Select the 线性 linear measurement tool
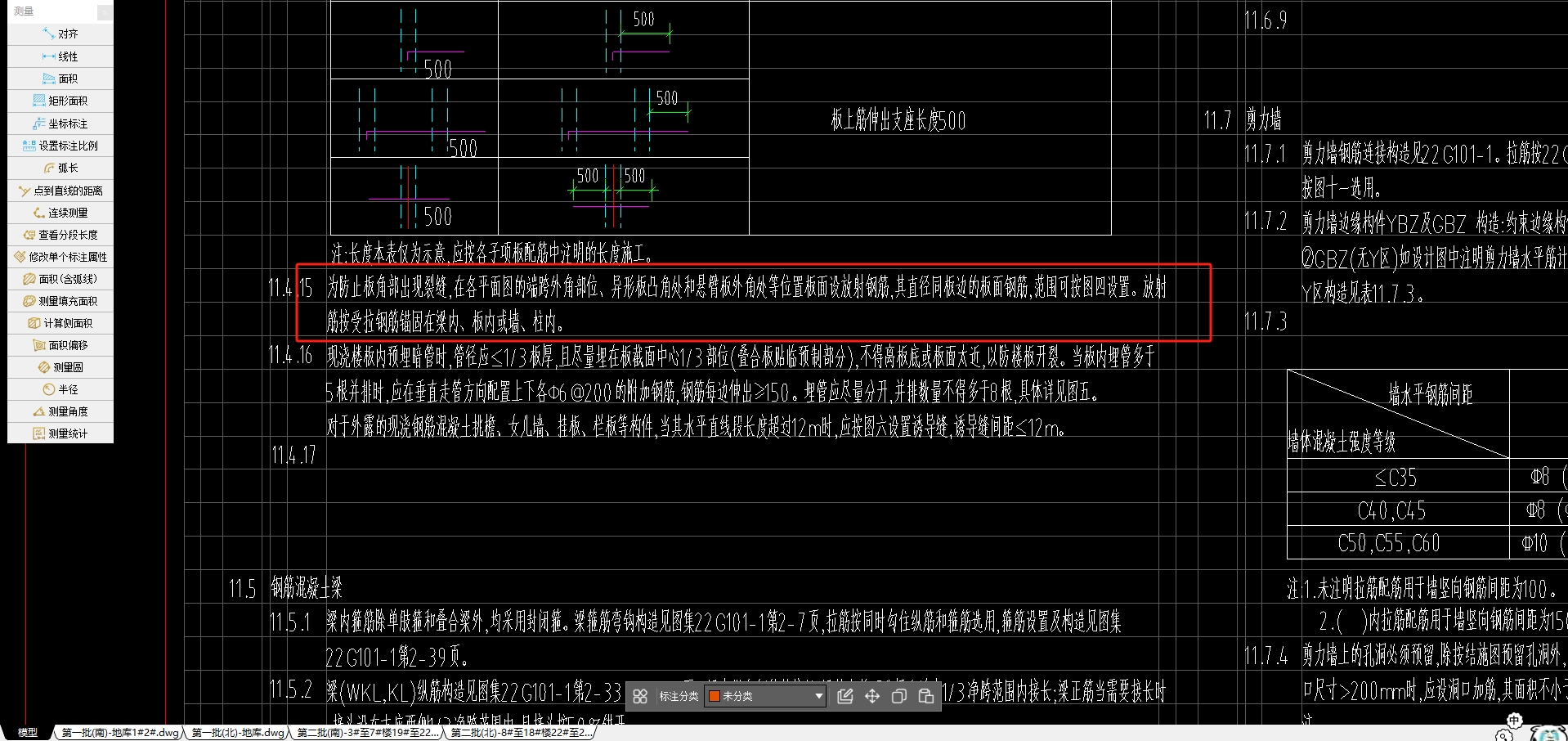This screenshot has height=741, width=1568. pyautogui.click(x=61, y=56)
